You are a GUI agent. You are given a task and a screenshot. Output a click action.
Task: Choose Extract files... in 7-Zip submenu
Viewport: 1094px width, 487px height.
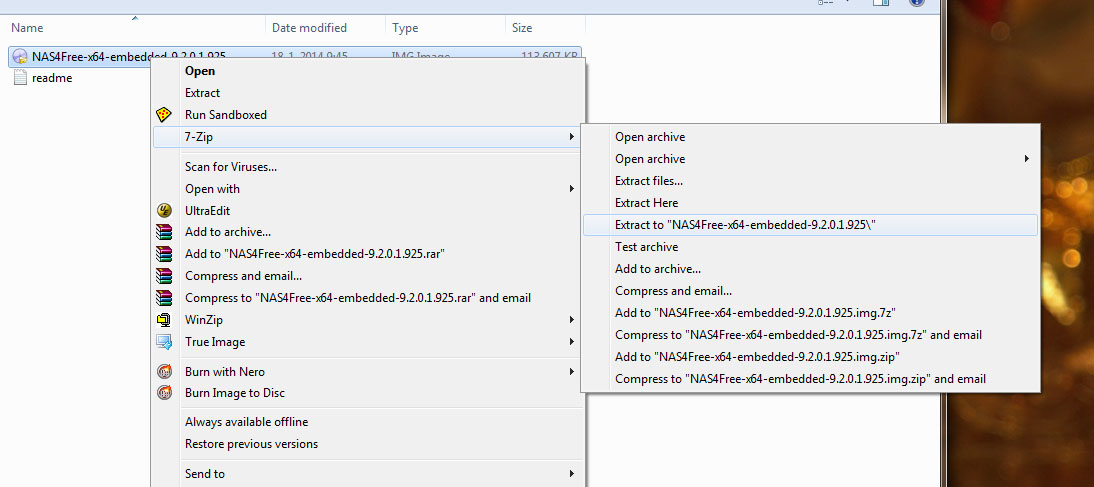(649, 181)
